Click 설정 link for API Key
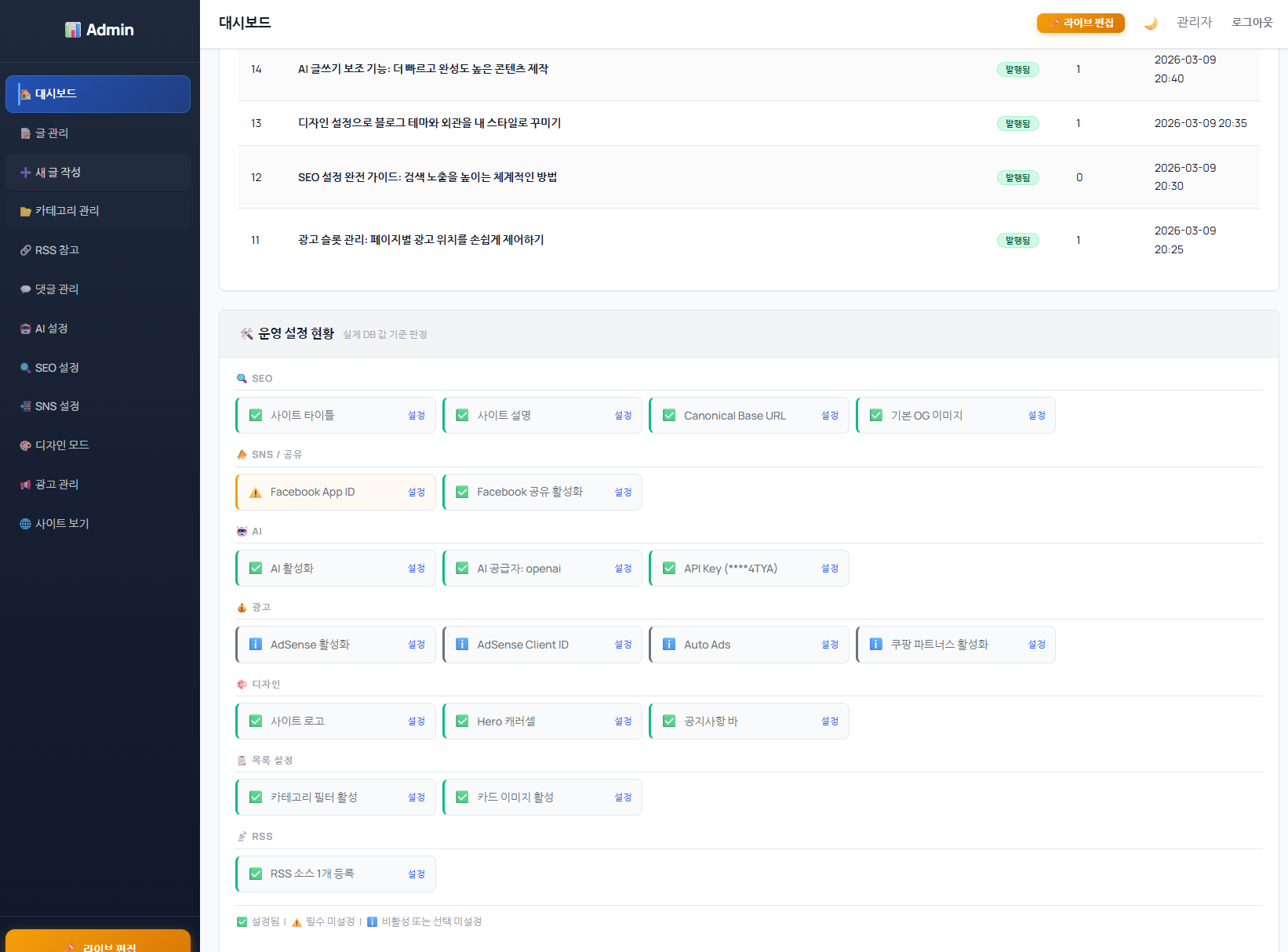The image size is (1288, 952). pyautogui.click(x=829, y=569)
